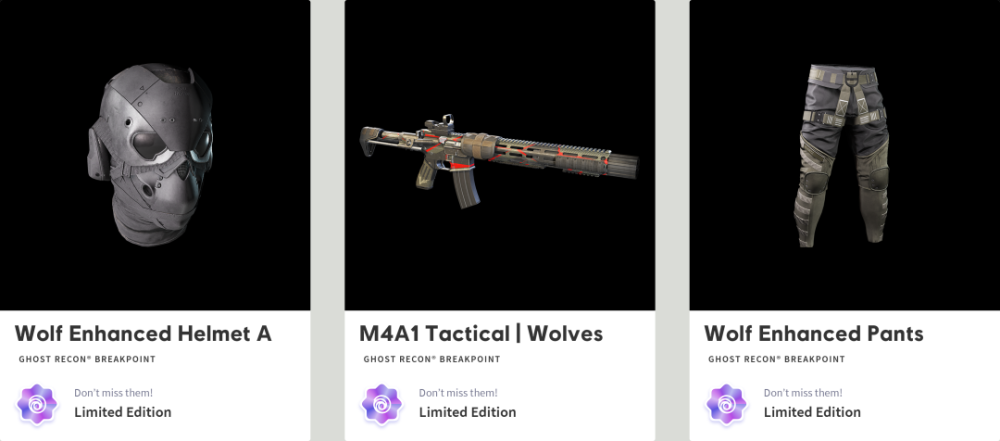The image size is (1000, 441).
Task: Open the Wolf Enhanced Pants image
Action: point(841,155)
